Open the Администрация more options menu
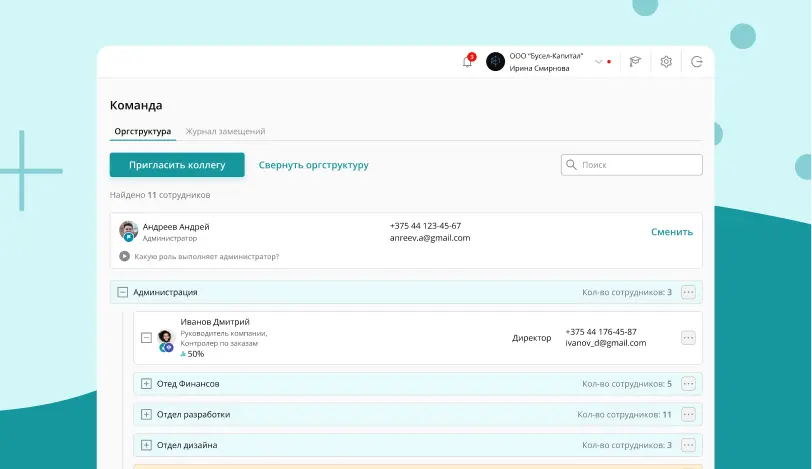 coord(688,292)
